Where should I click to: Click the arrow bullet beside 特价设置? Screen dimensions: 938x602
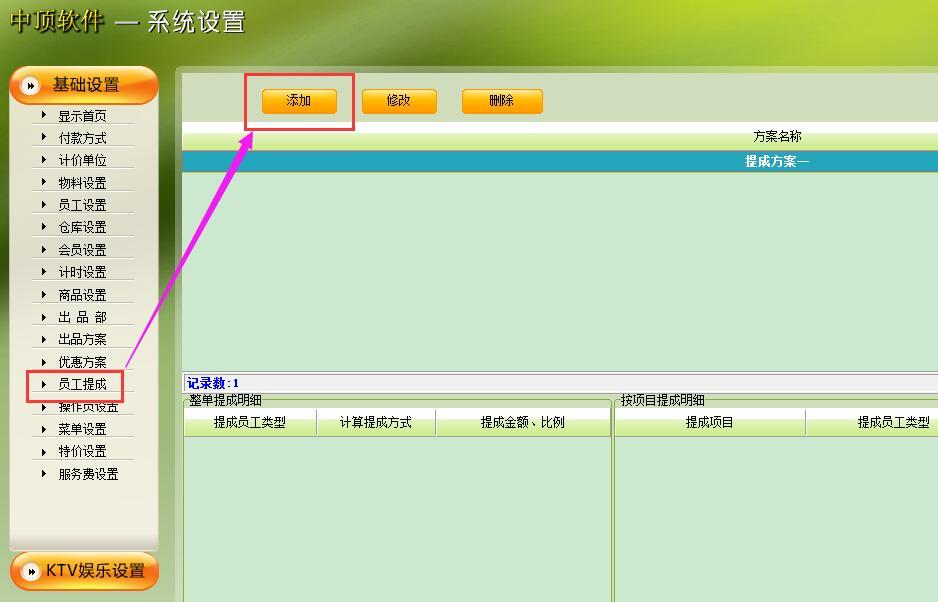44,451
